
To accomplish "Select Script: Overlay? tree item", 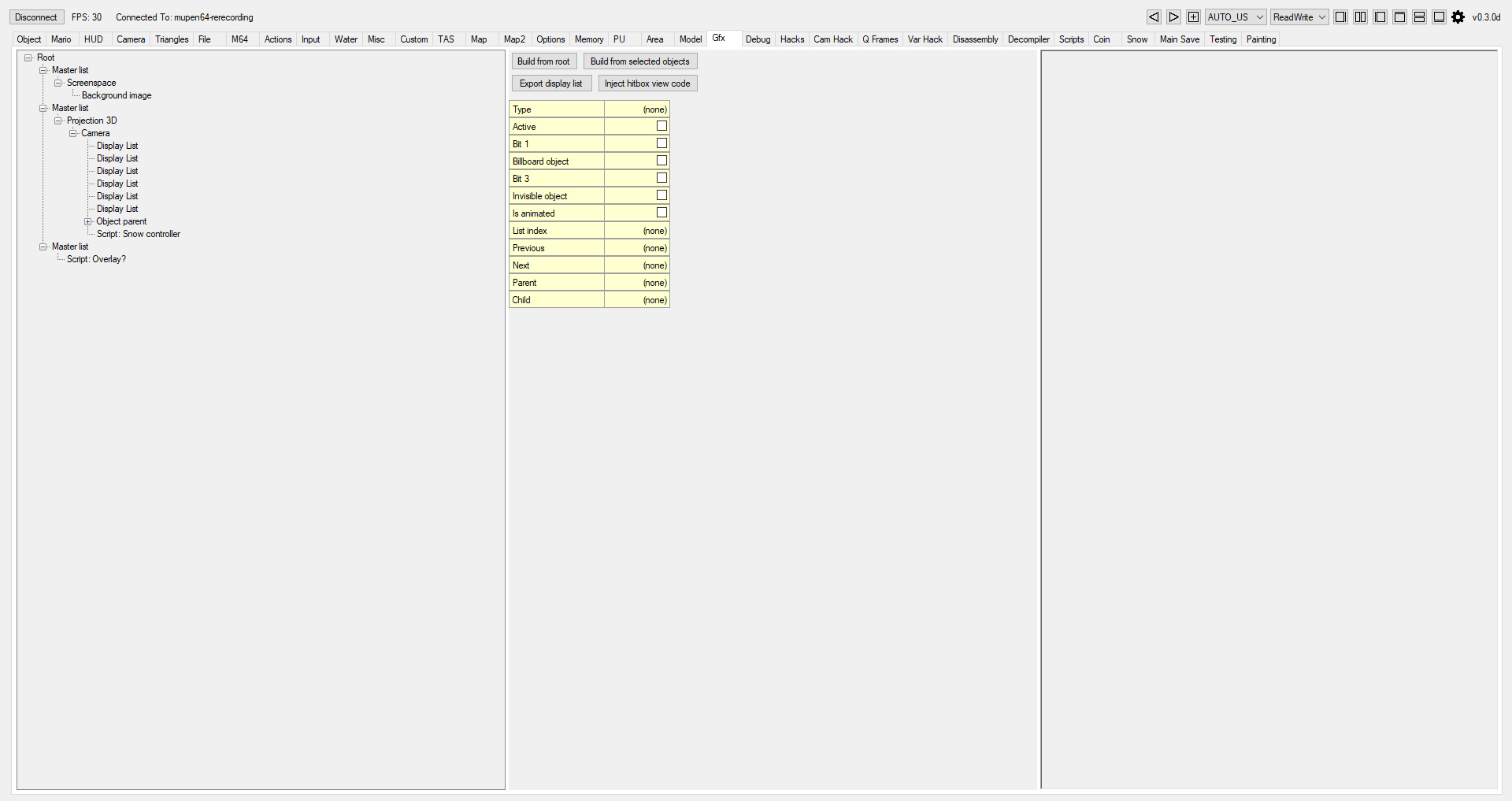I will point(96,259).
